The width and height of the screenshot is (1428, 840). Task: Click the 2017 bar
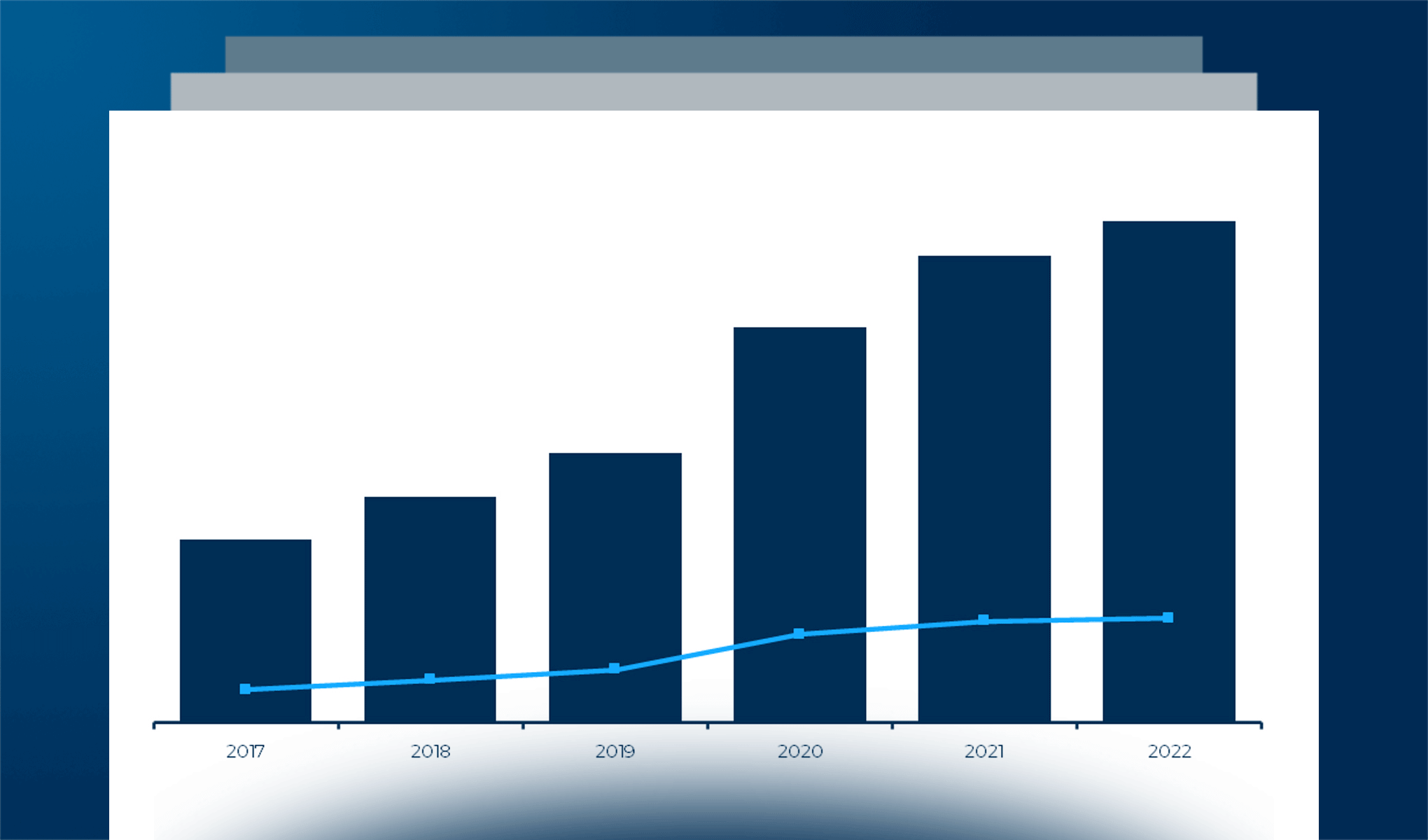click(245, 616)
